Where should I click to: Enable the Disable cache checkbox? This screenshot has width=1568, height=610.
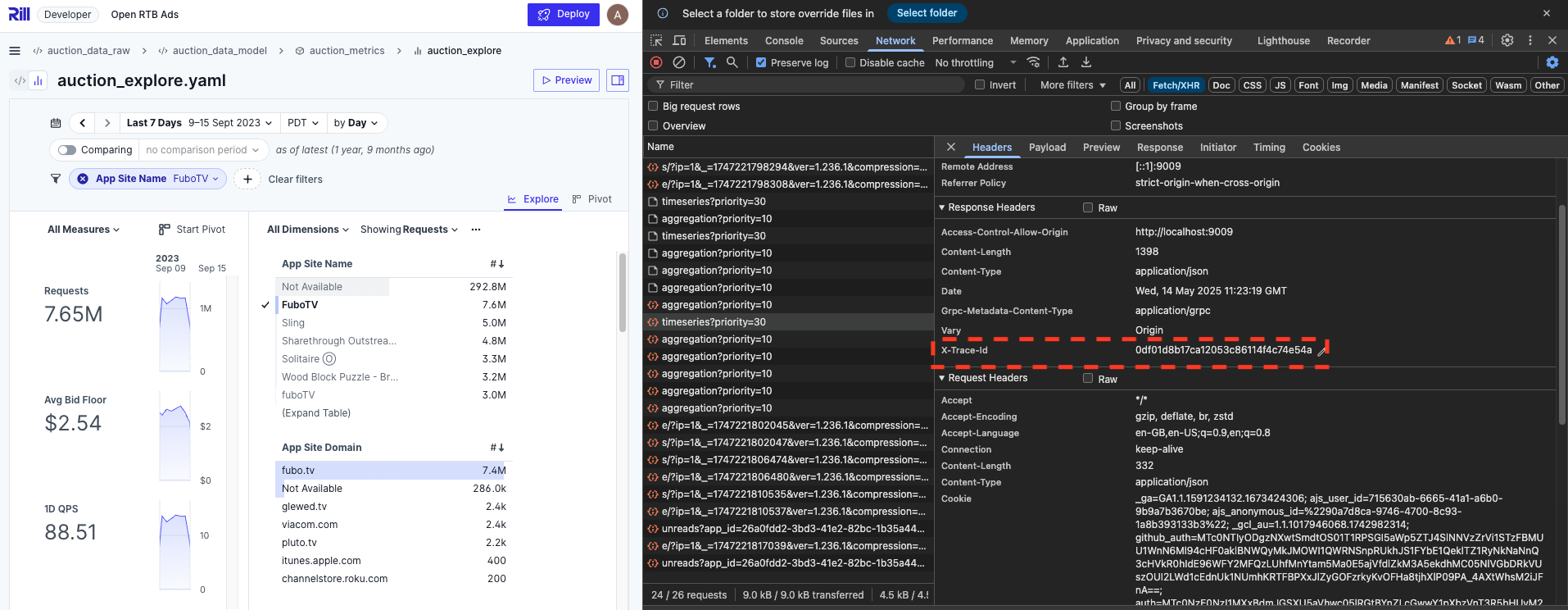[x=850, y=62]
